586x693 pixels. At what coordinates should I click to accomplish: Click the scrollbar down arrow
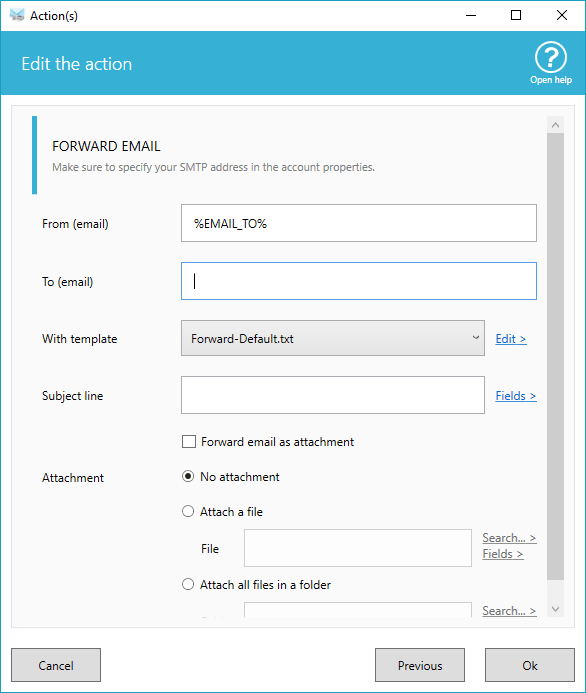(556, 609)
